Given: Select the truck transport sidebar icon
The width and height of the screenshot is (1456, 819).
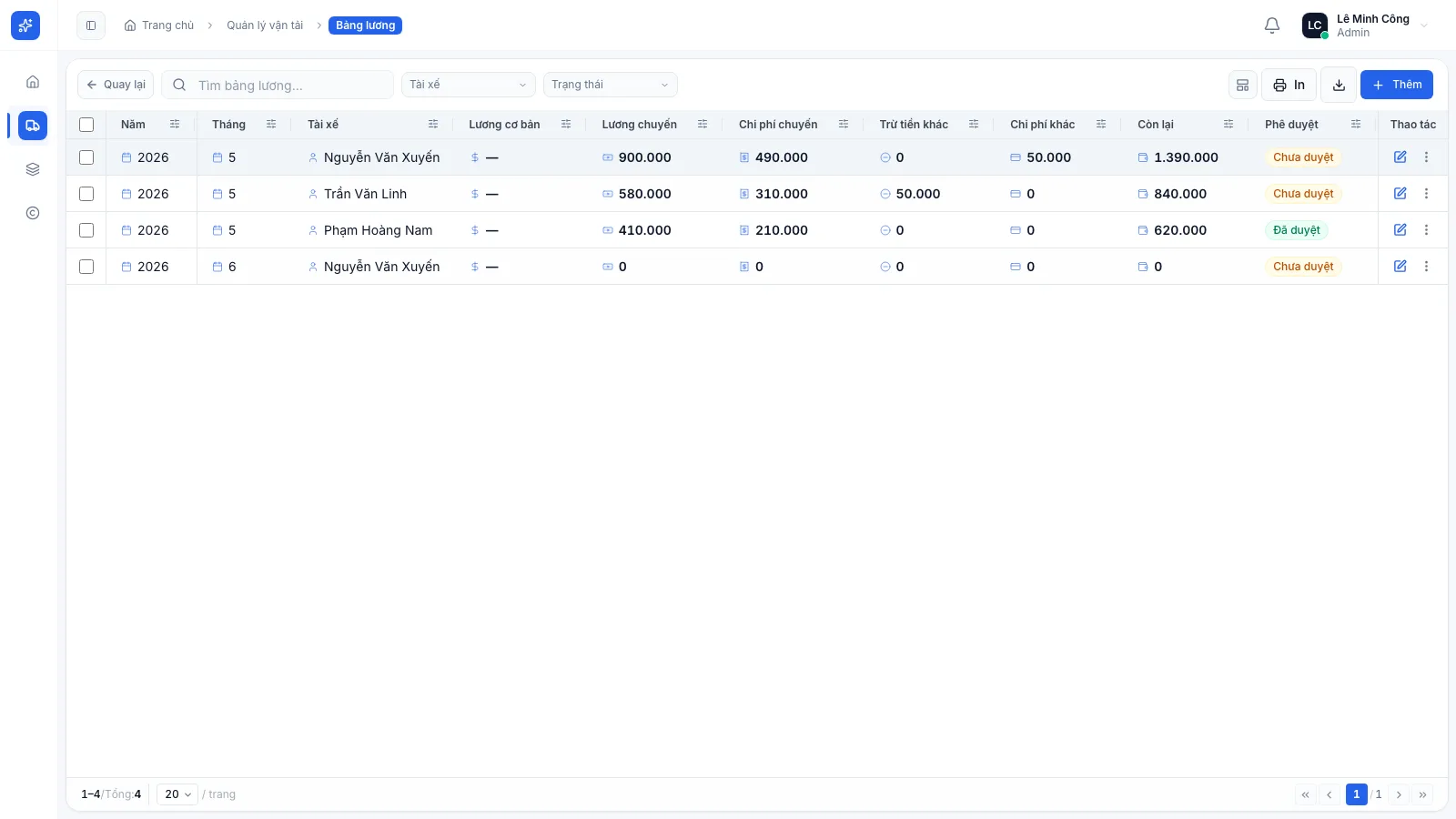Looking at the screenshot, I should click(33, 126).
